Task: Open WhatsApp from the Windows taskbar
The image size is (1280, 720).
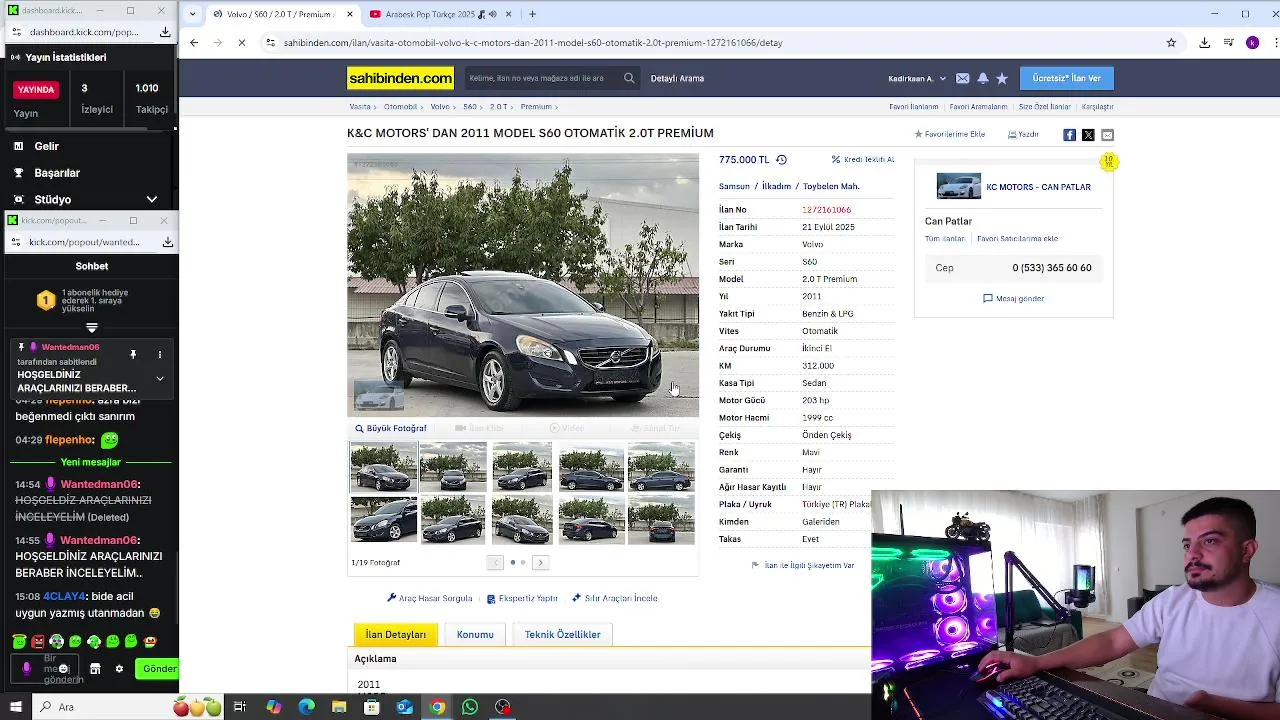Action: tap(470, 707)
